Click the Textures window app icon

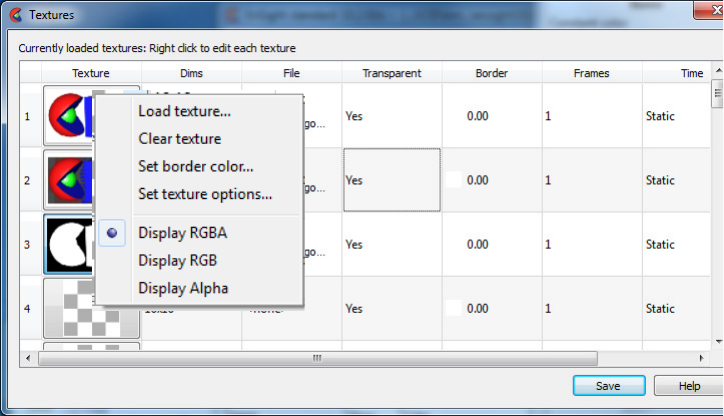[x=12, y=15]
